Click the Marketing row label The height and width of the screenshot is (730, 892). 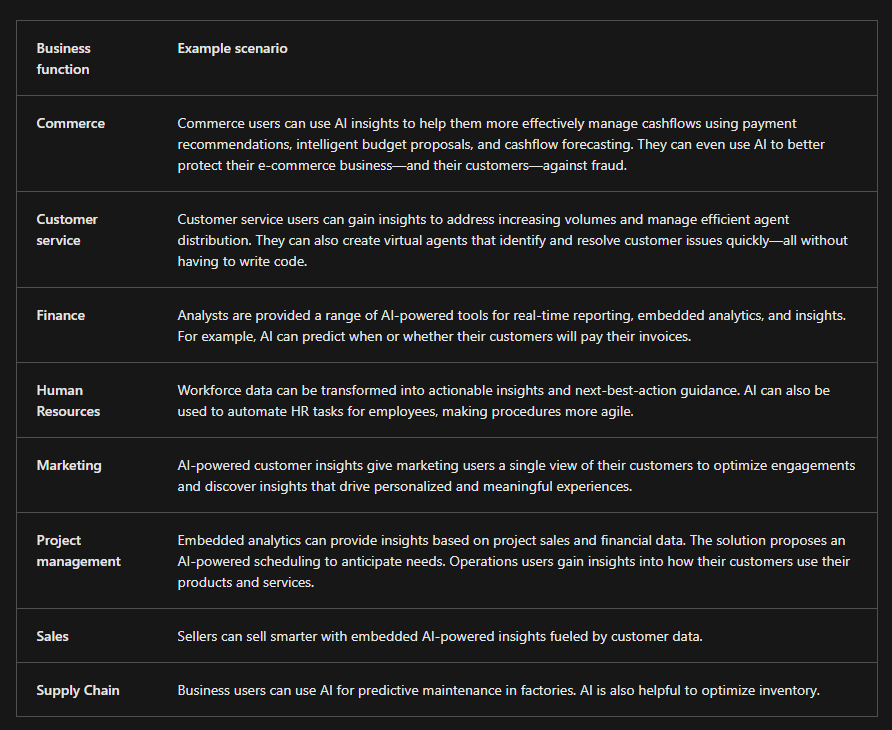click(69, 465)
